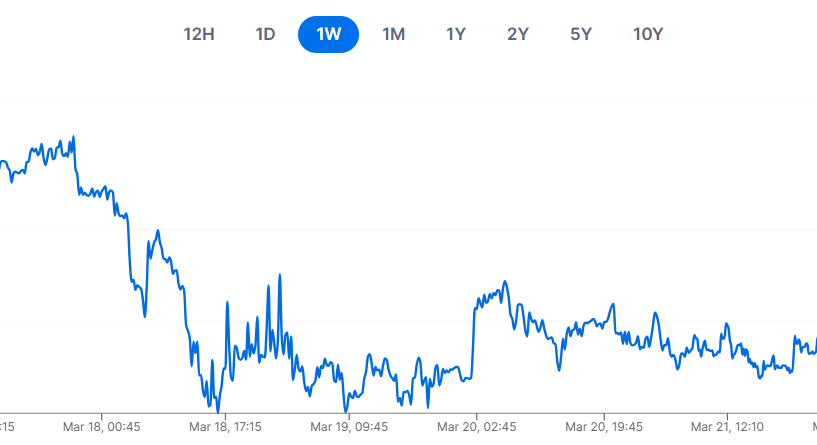Open the 1Y chart view
This screenshot has width=817, height=445.
click(x=456, y=34)
